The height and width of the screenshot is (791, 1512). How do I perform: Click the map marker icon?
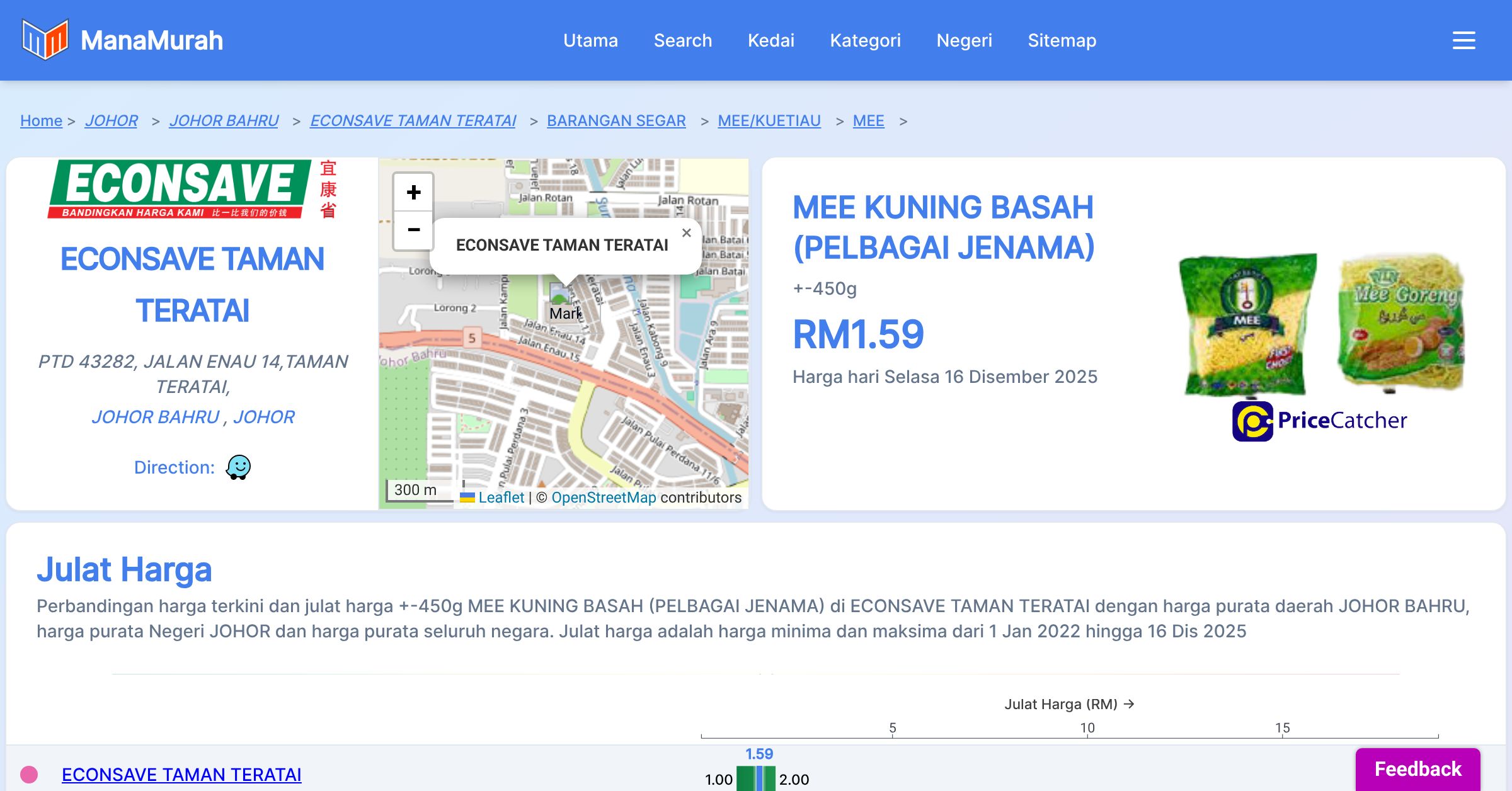click(560, 295)
